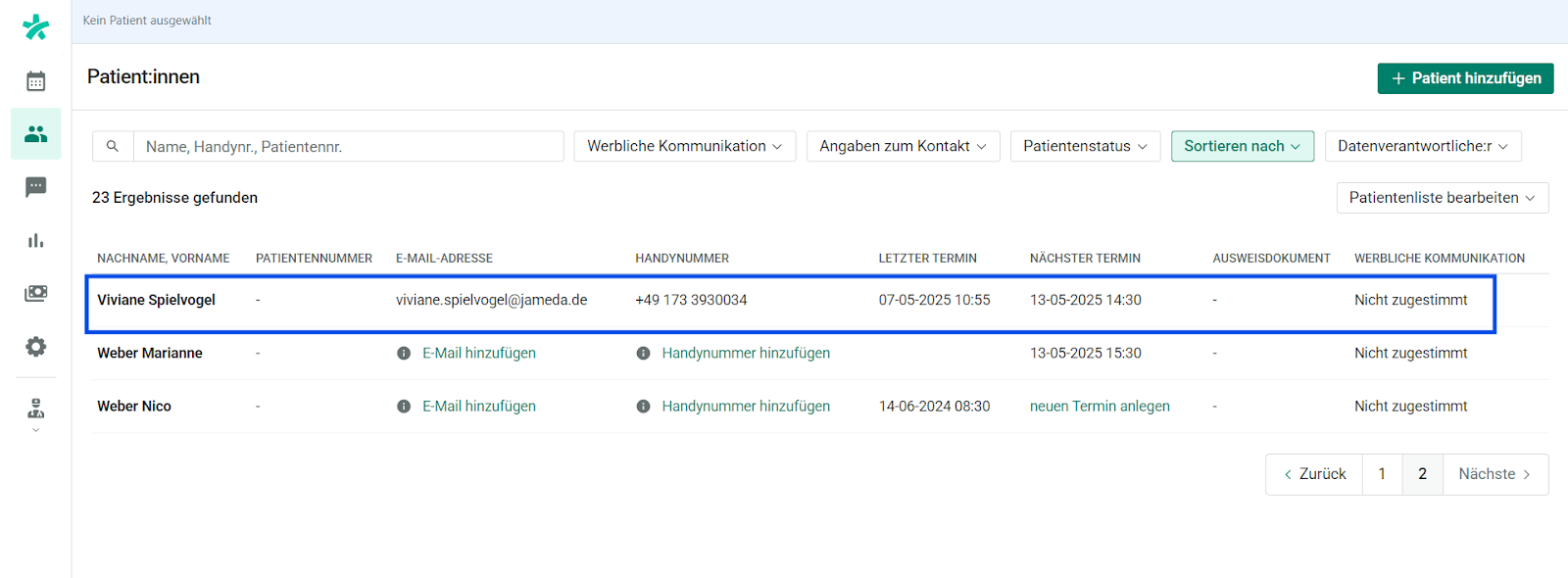Open the doctor profile sidebar icon
Viewport: 1568px width, 578px height.
[x=36, y=408]
